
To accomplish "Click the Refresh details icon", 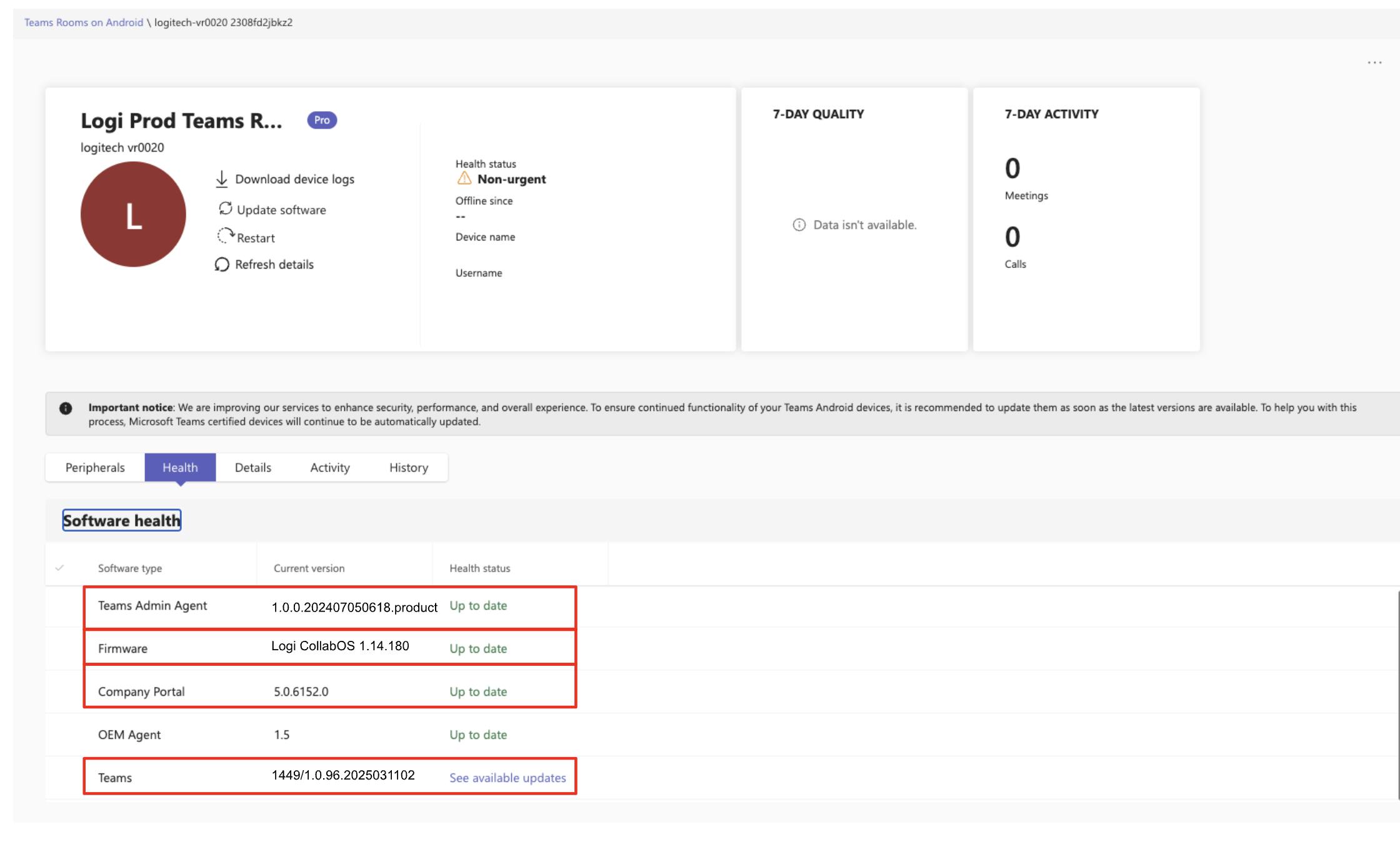I will (222, 265).
